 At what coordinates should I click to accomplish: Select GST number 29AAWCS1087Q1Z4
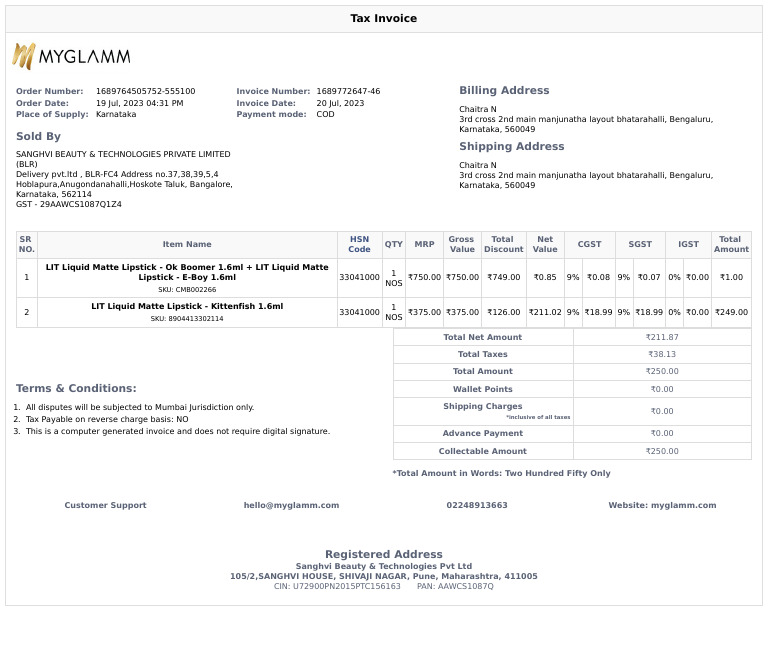[x=80, y=204]
